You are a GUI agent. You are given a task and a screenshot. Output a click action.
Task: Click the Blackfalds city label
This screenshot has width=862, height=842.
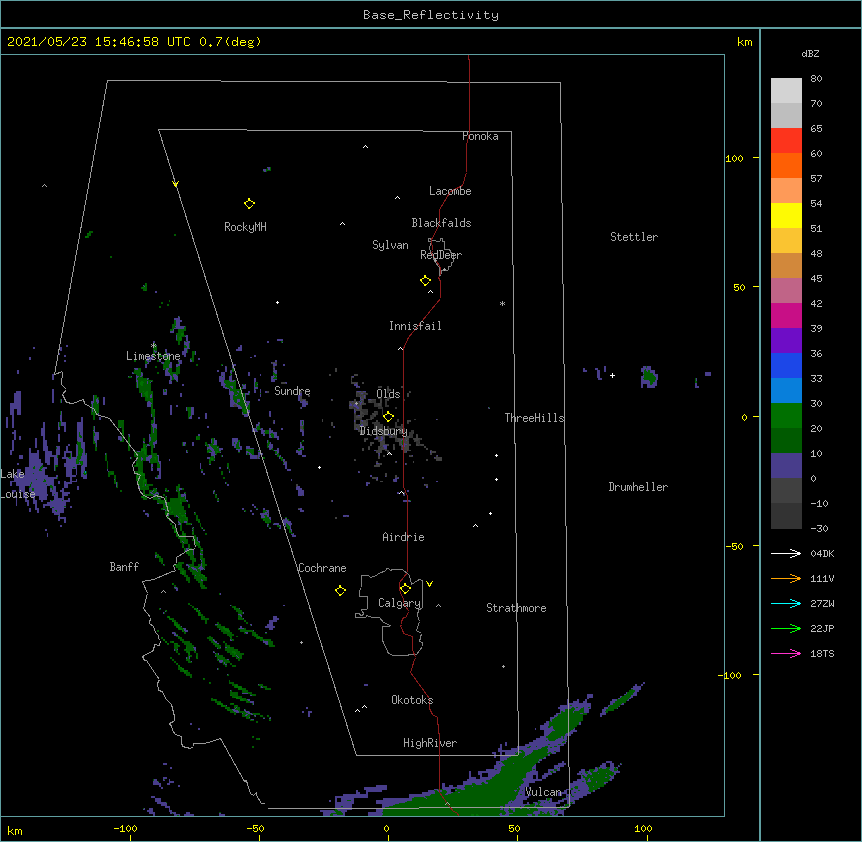tap(441, 223)
